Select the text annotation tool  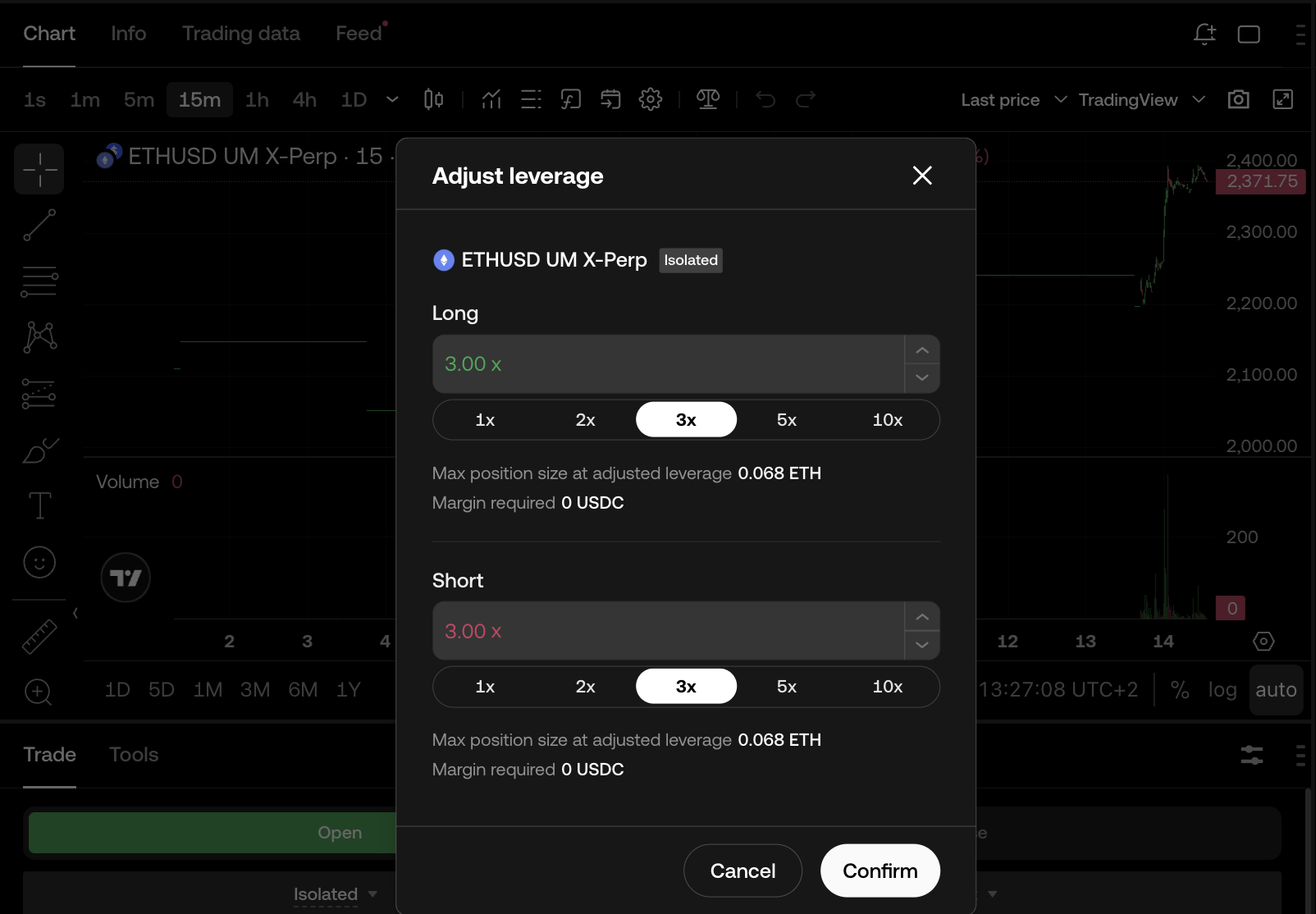click(39, 505)
